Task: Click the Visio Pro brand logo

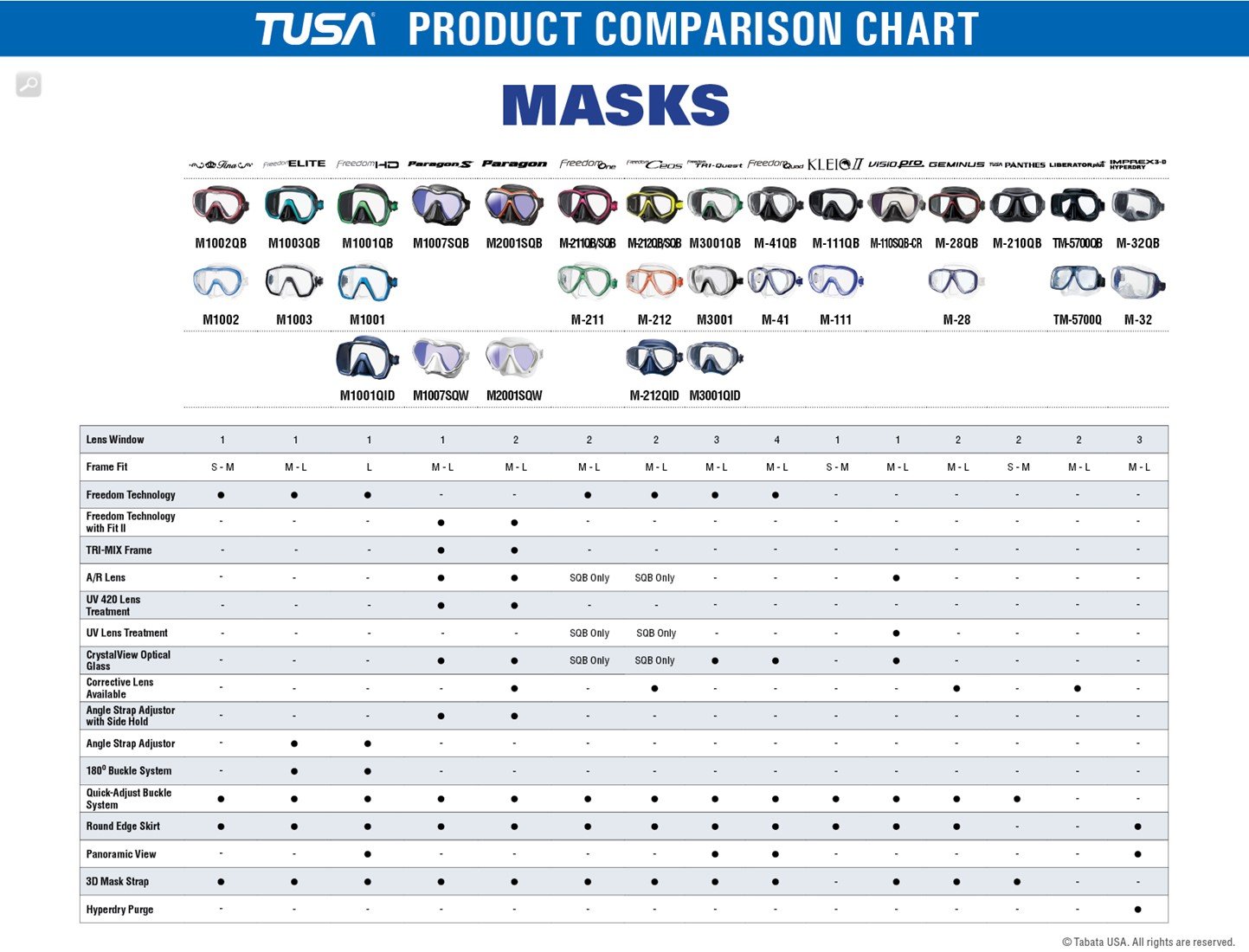Action: [x=896, y=164]
